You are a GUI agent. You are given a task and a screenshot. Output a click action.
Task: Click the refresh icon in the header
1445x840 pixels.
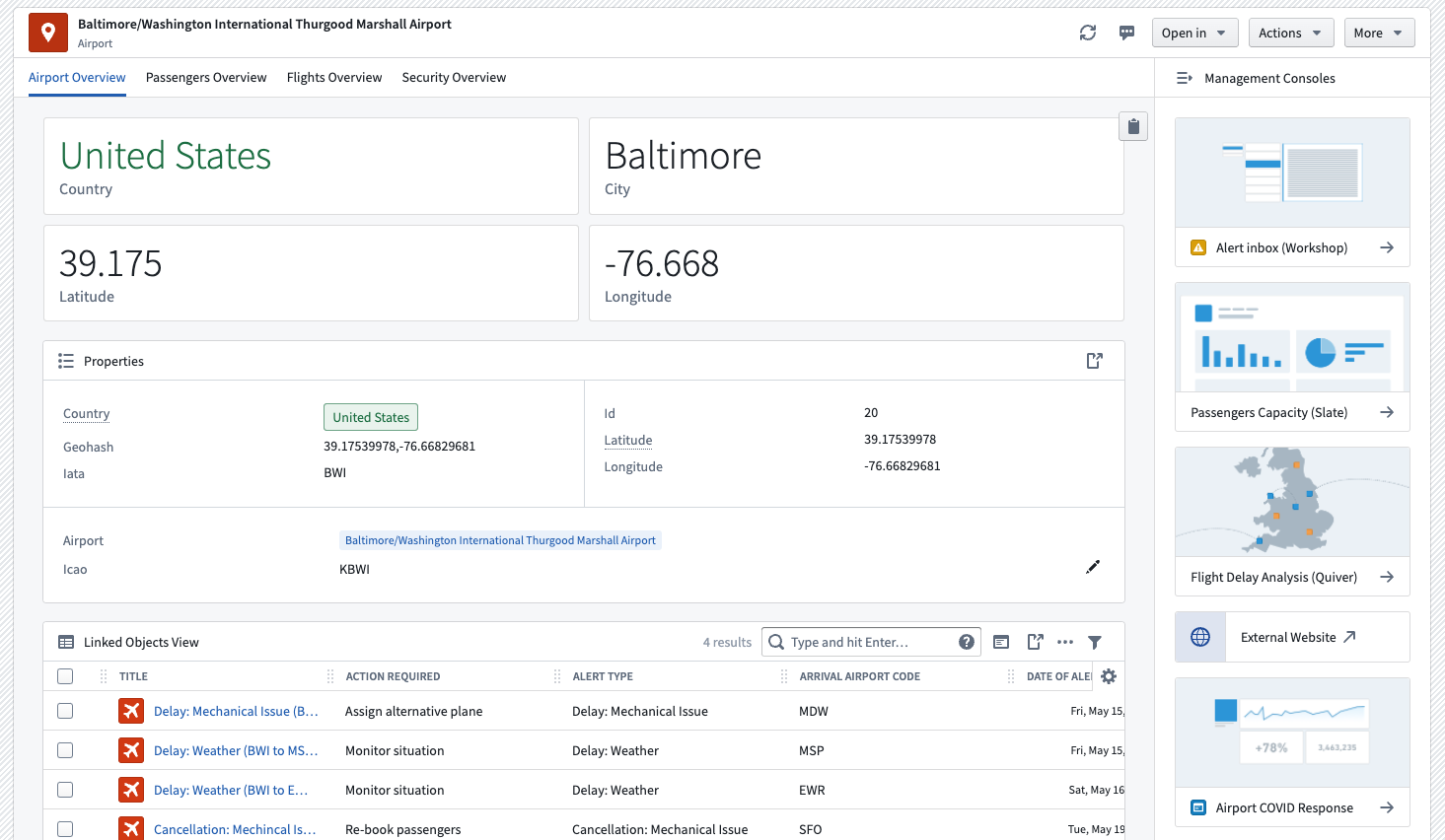click(x=1088, y=33)
